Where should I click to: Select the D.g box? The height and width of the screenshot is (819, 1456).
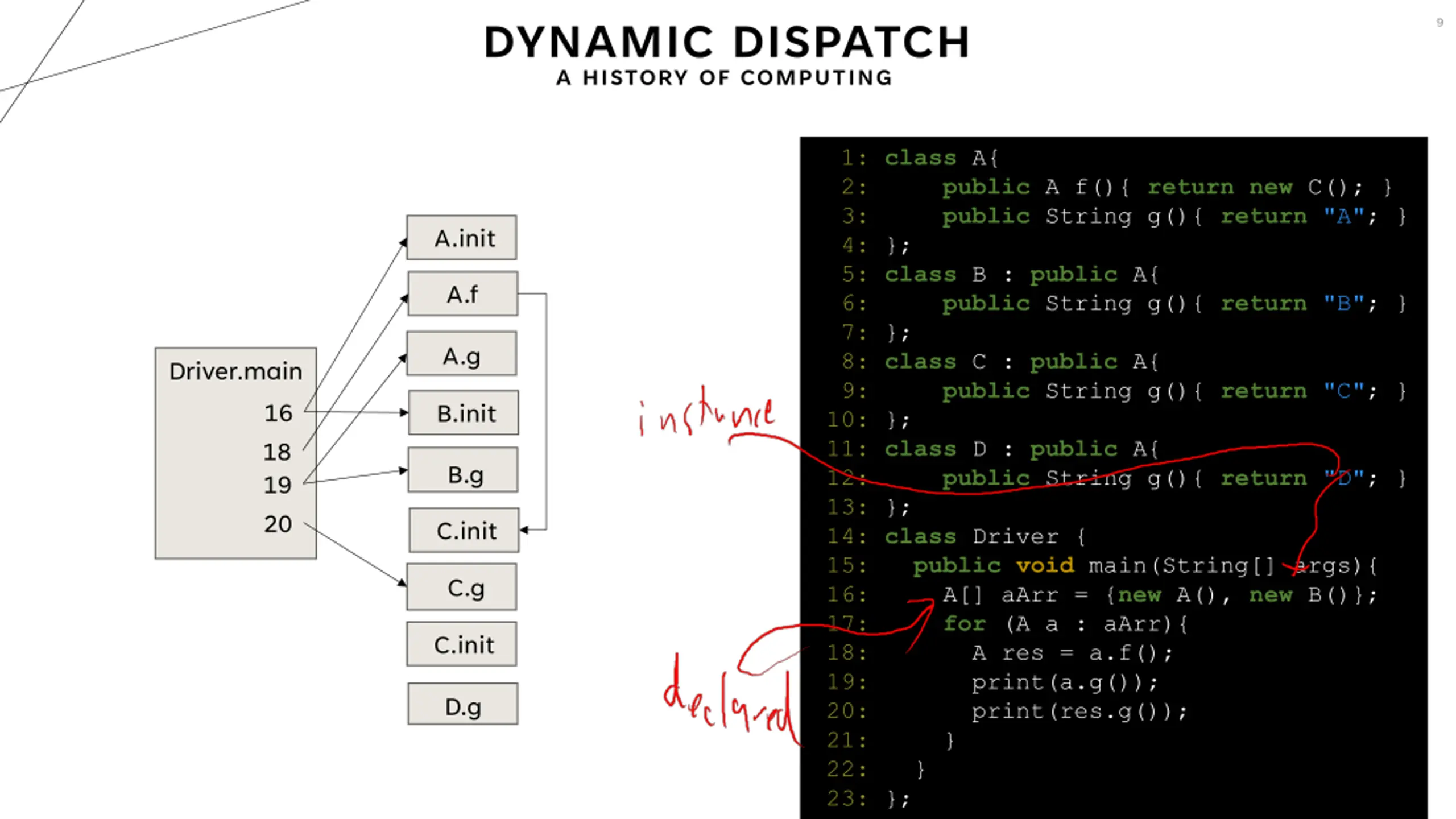(463, 704)
